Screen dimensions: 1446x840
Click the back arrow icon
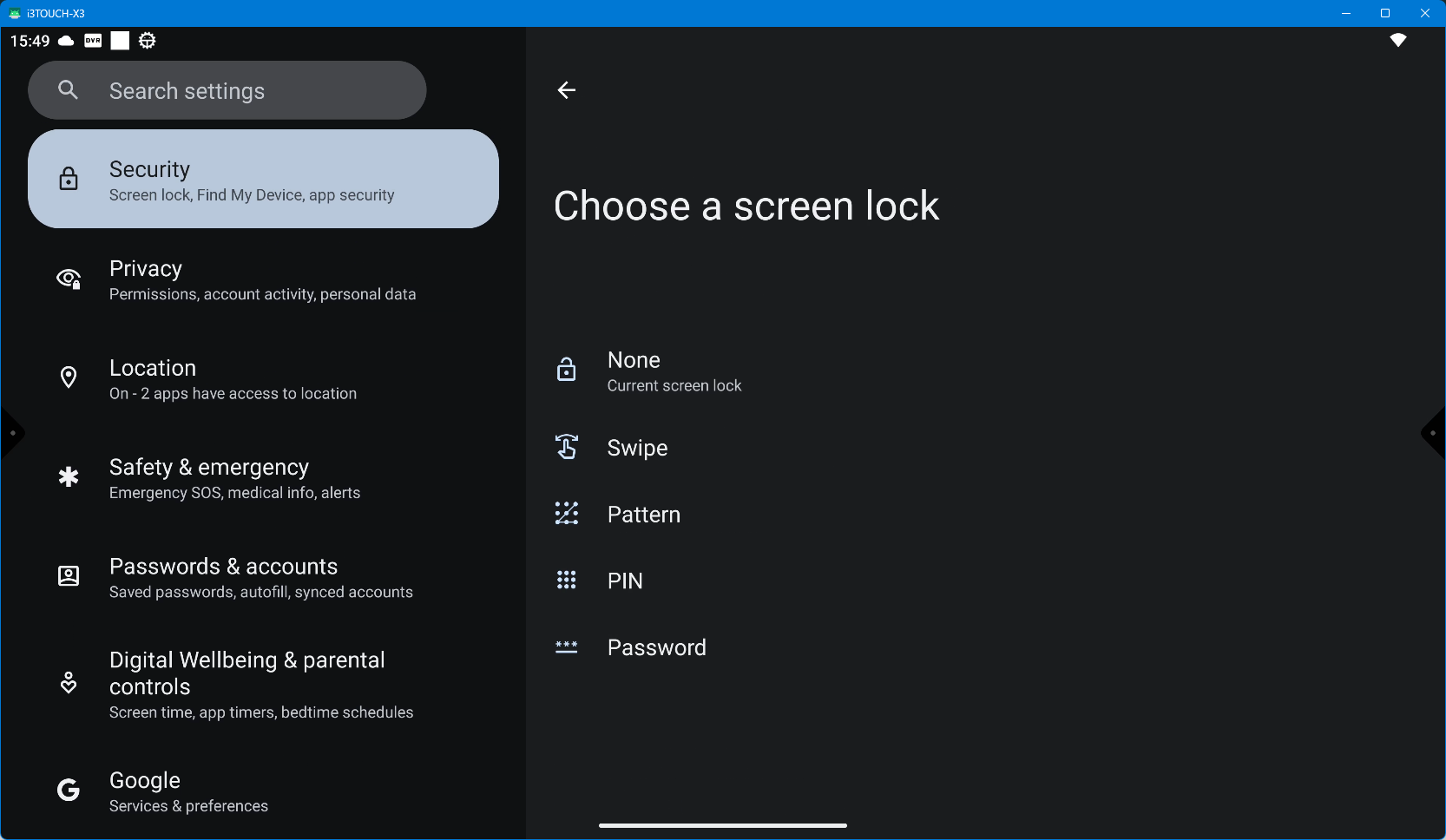click(567, 90)
